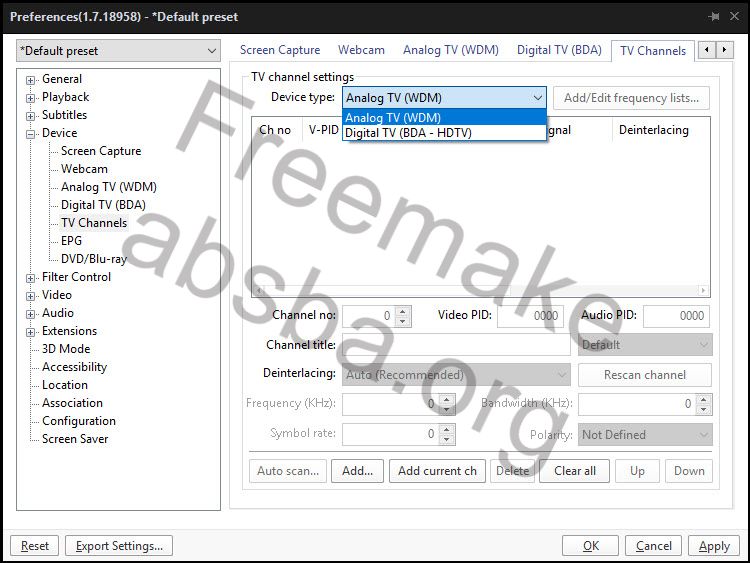Click the channel list horizontal scrollbar
The width and height of the screenshot is (750, 563).
pyautogui.click(x=481, y=290)
